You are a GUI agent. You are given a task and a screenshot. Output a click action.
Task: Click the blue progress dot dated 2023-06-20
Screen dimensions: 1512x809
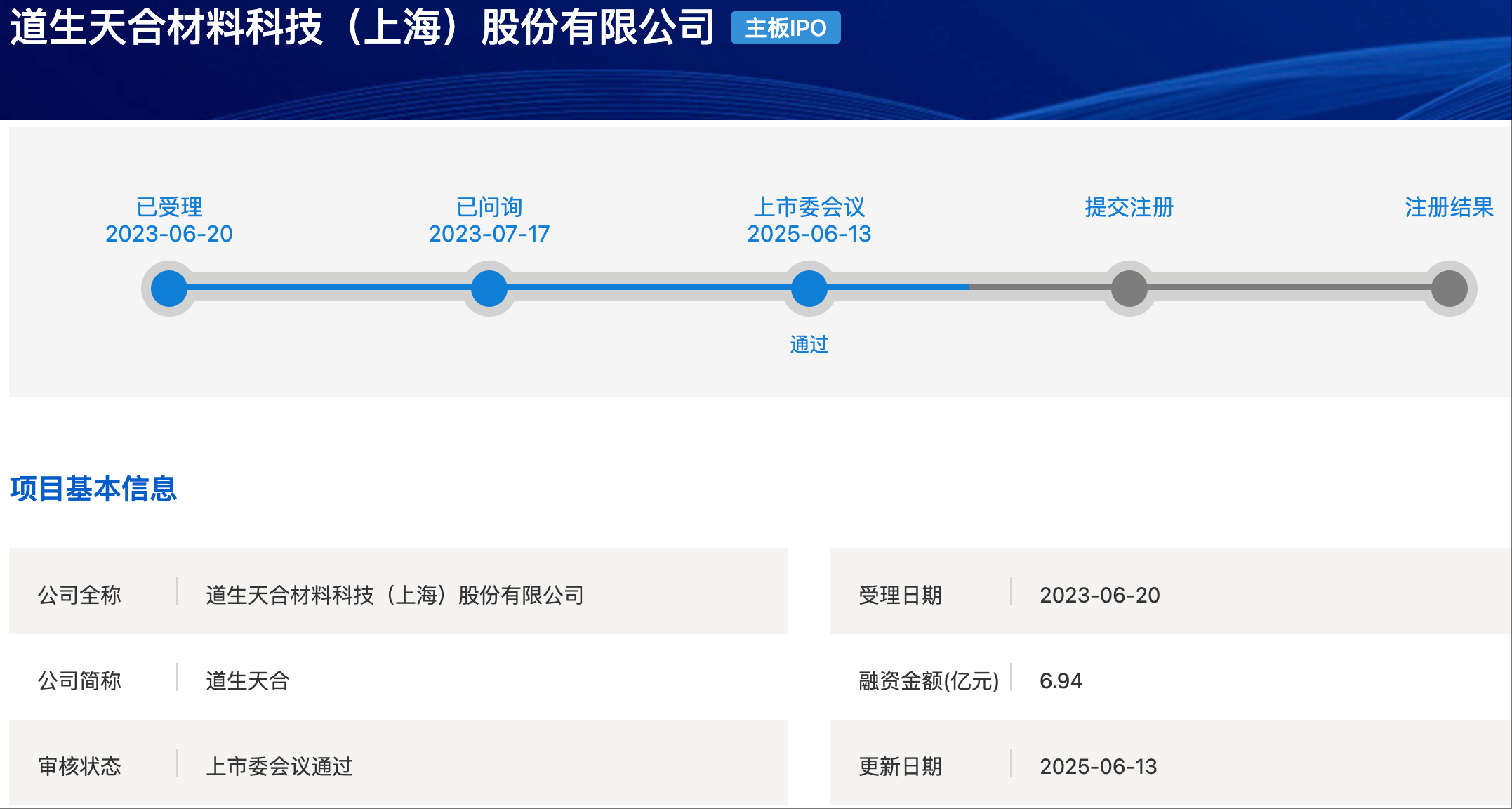[x=167, y=288]
